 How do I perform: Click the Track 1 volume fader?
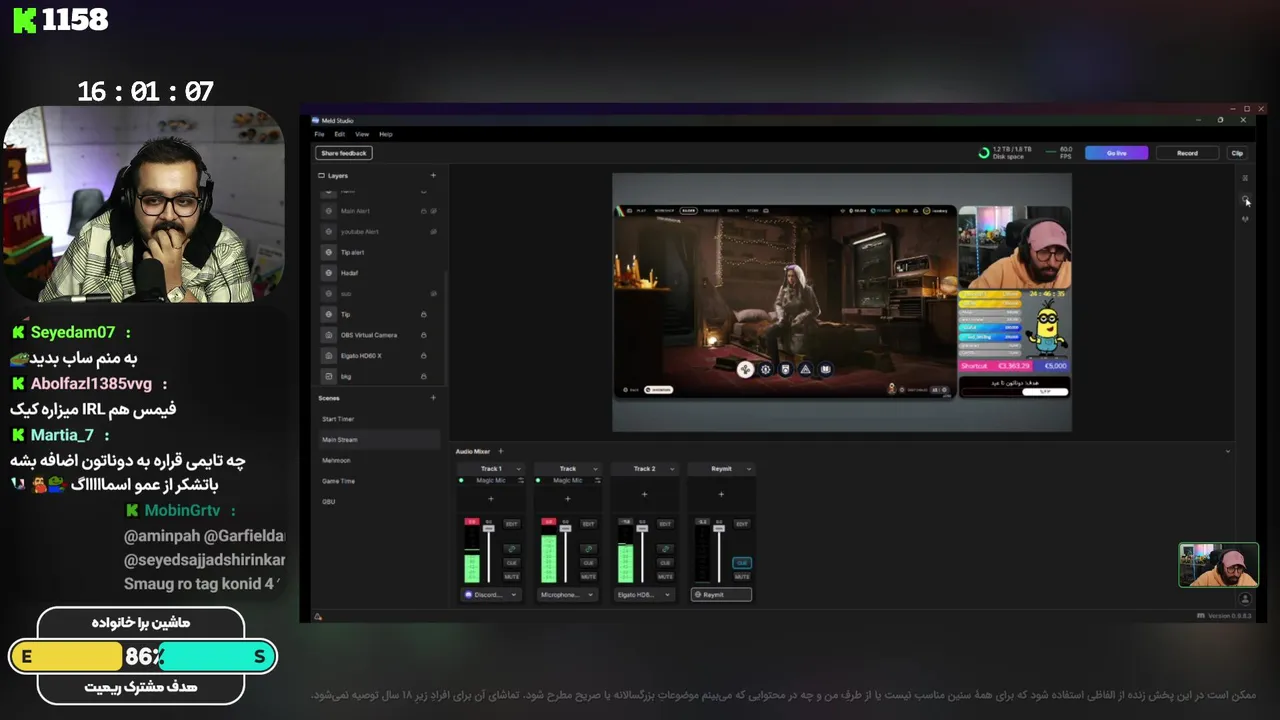coord(489,528)
